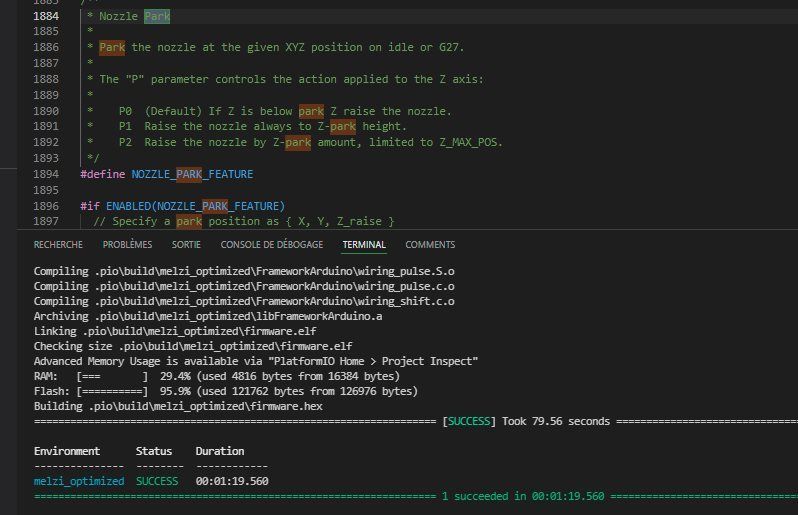The width and height of the screenshot is (798, 515).
Task: Click line number 1884 in the gutter
Action: [46, 16]
